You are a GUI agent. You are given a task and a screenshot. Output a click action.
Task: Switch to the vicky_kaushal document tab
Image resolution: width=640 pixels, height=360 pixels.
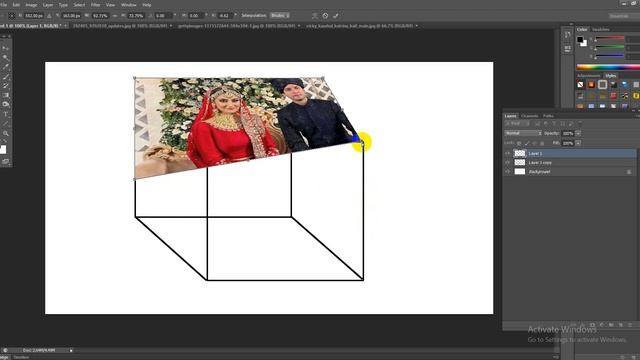click(x=360, y=26)
